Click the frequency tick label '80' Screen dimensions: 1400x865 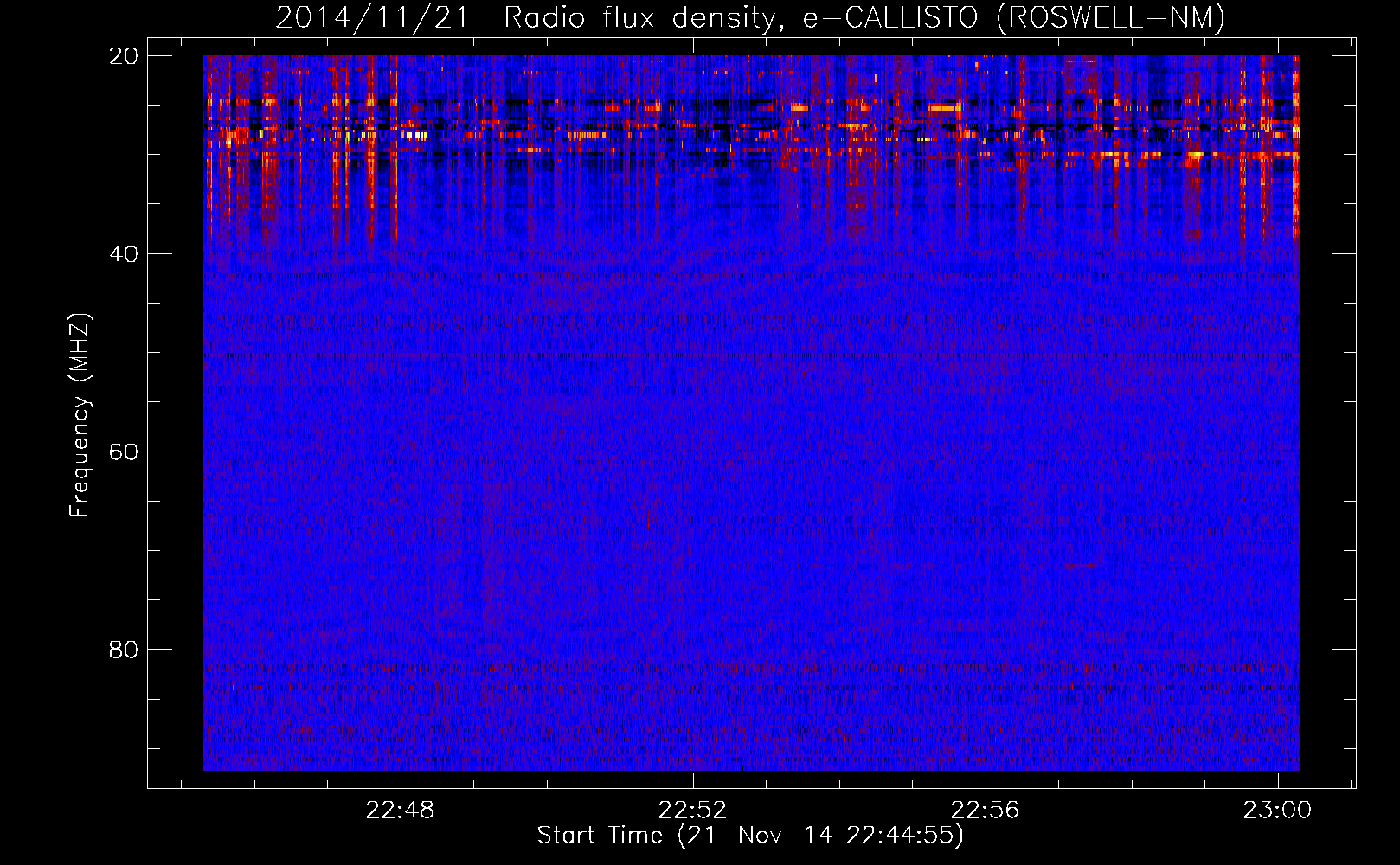pyautogui.click(x=124, y=650)
